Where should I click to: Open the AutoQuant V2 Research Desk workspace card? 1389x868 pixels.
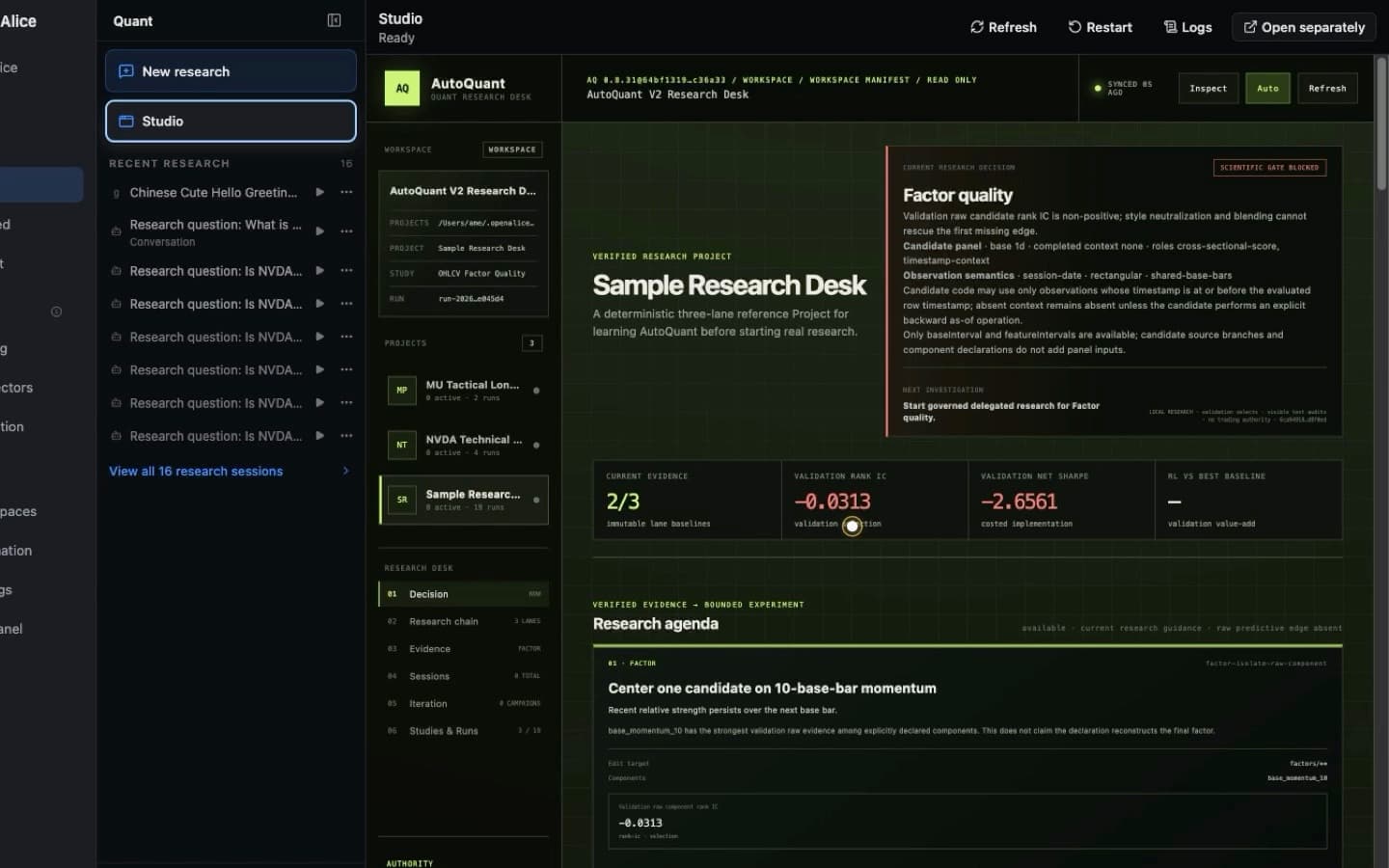point(463,244)
